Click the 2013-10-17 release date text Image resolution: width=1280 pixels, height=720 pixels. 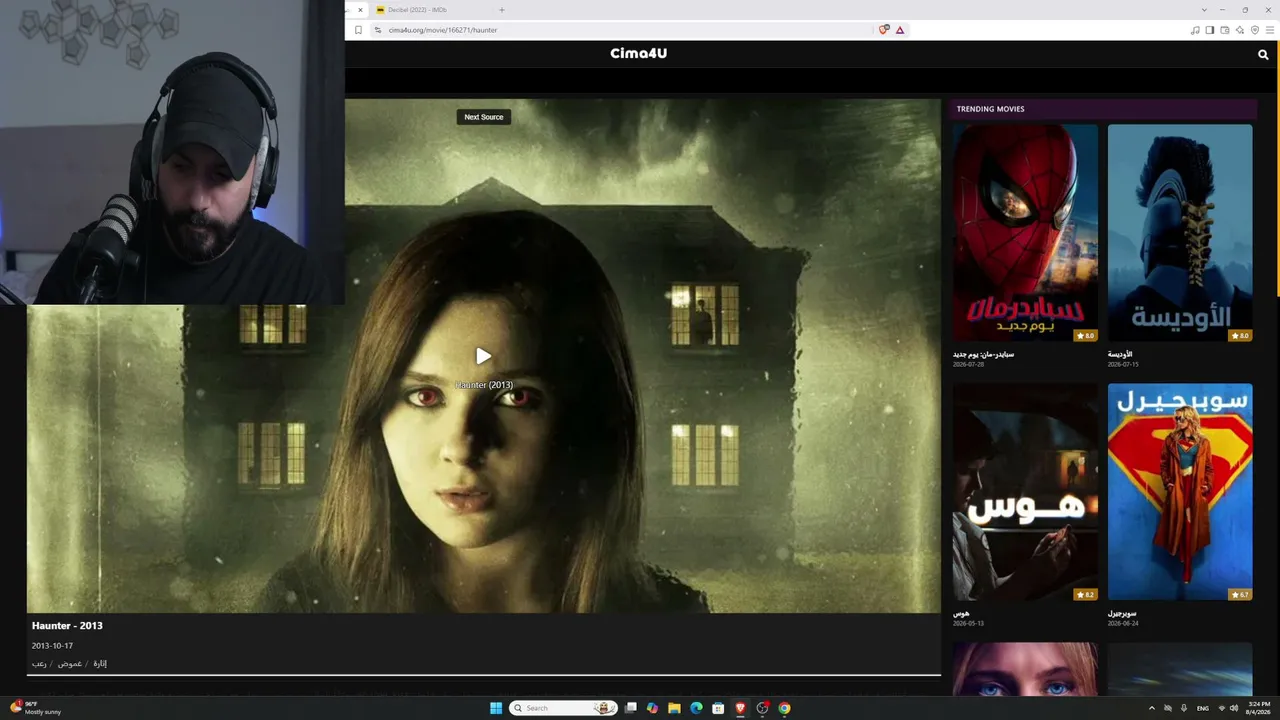click(52, 646)
